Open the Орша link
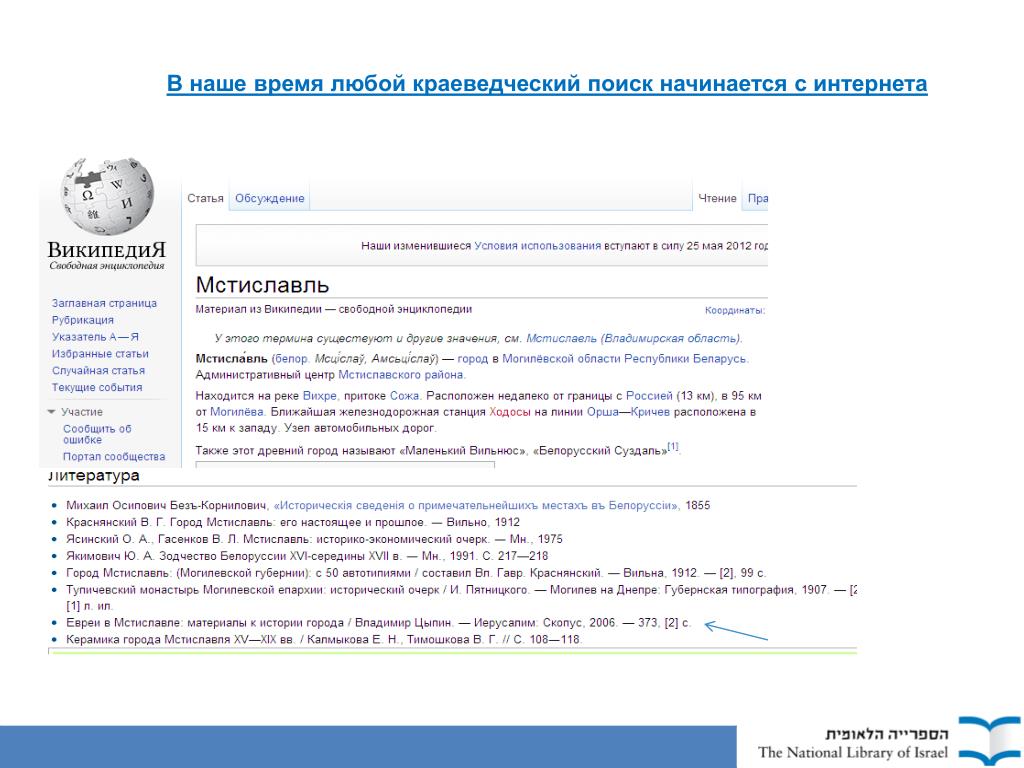Screen dimensions: 1024x768 [602, 412]
